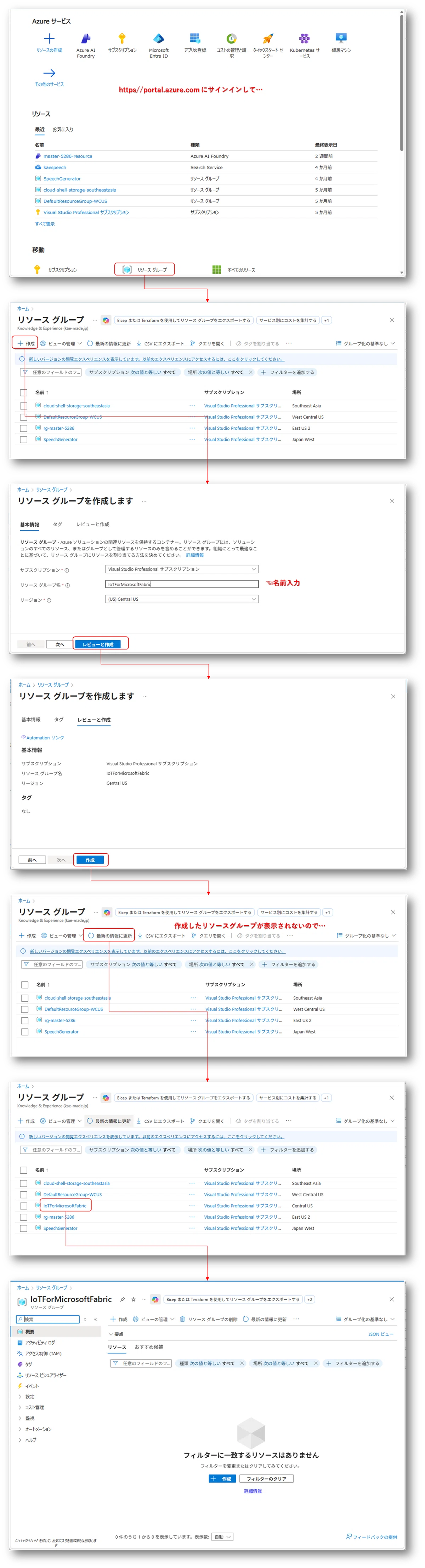Click その他のサービス arrow icon
Image resolution: width=425 pixels, height=1568 pixels.
coord(49,73)
